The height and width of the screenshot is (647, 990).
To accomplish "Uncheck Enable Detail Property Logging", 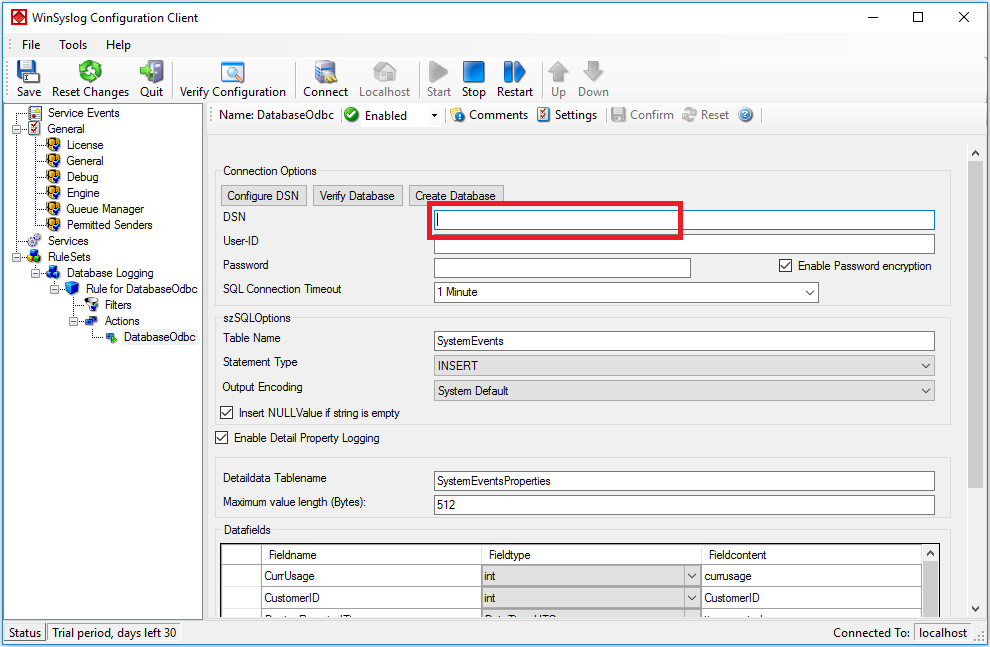I will click(222, 437).
